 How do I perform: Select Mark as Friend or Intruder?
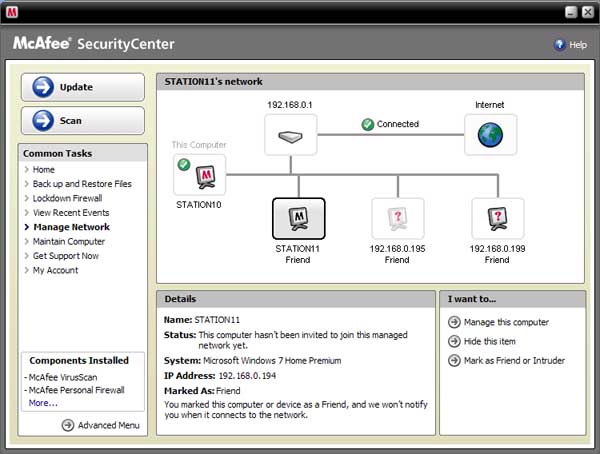tap(513, 360)
